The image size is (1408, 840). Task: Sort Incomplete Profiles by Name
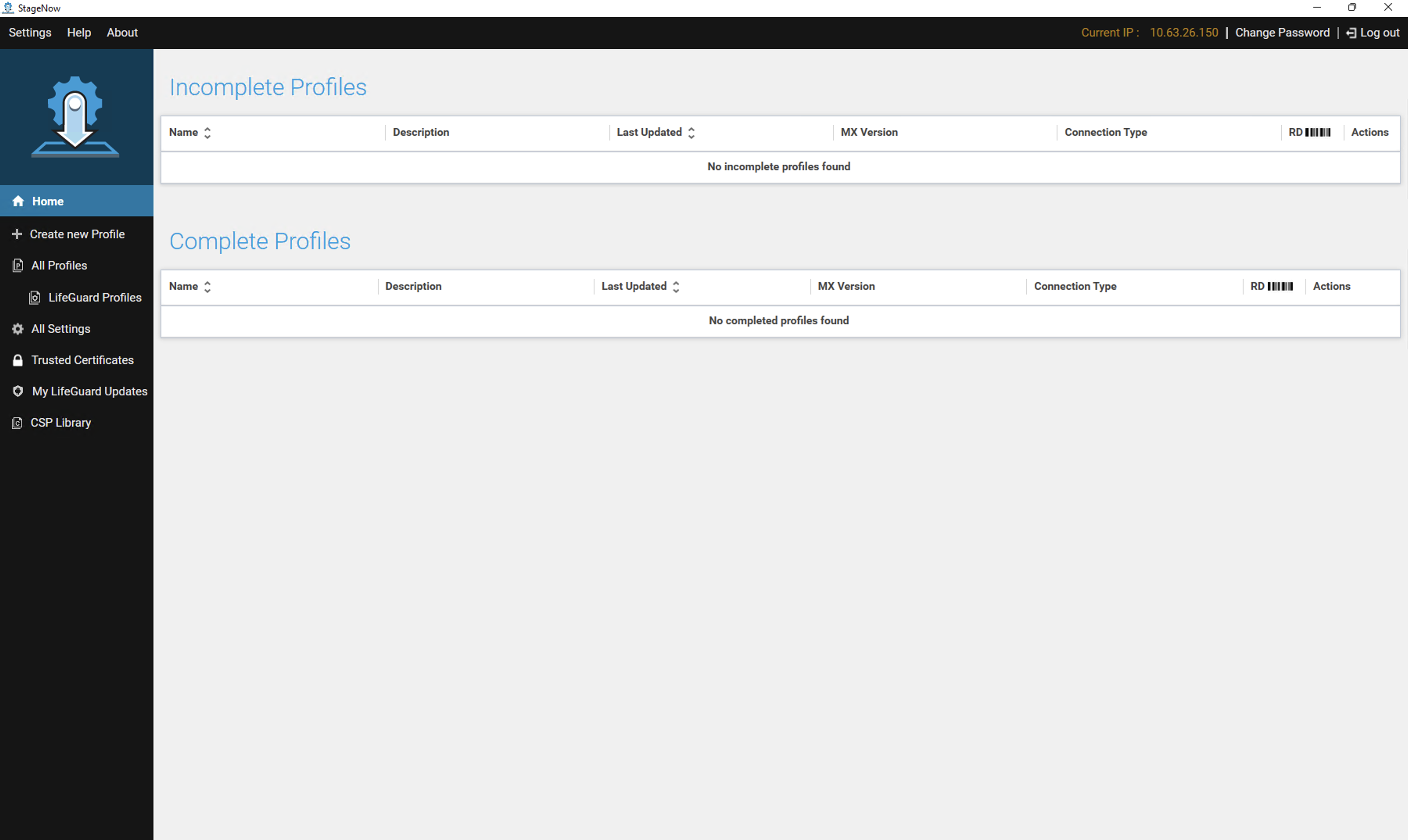207,133
